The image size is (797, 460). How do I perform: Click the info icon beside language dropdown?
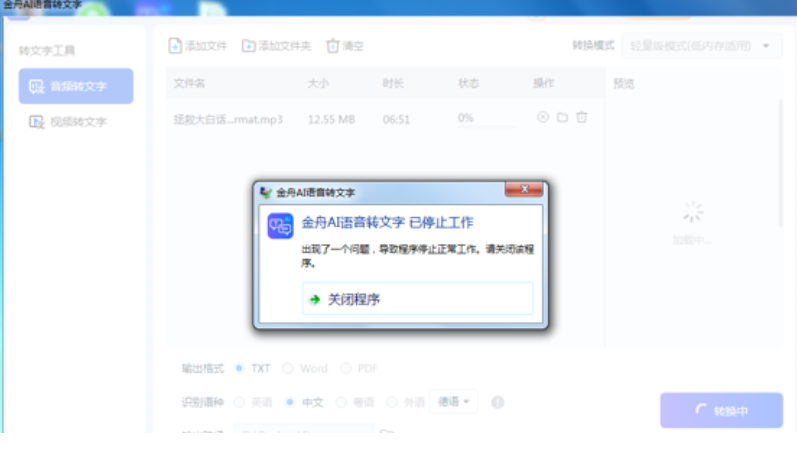click(x=497, y=402)
